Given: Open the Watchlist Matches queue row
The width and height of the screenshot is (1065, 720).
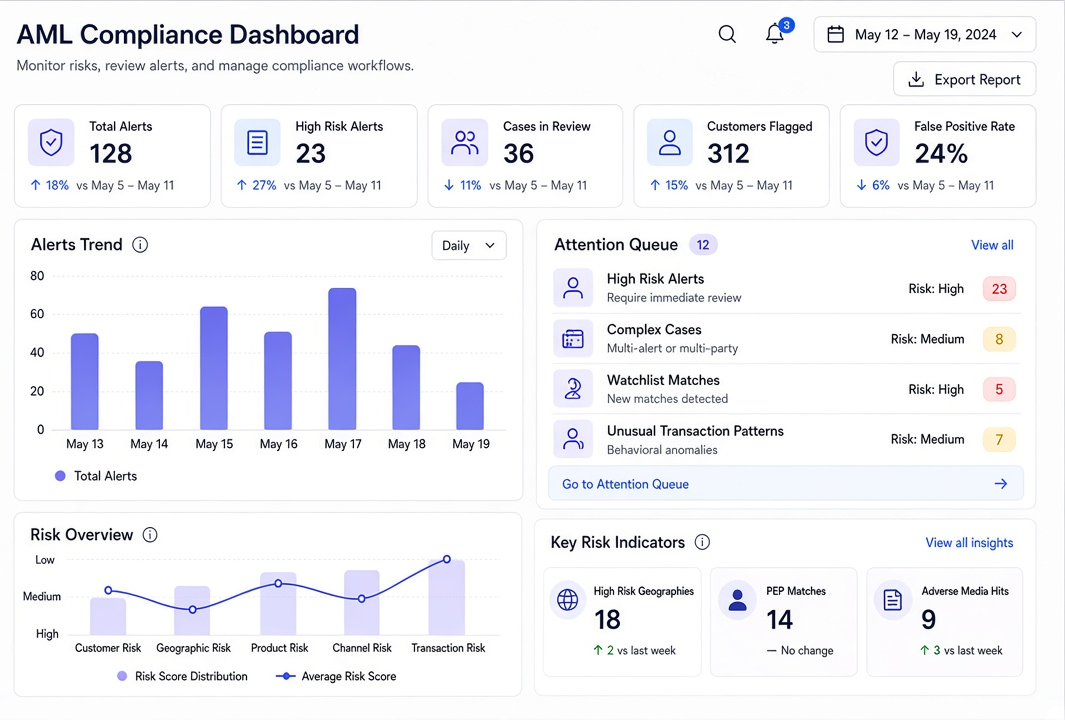Looking at the screenshot, I should (786, 389).
